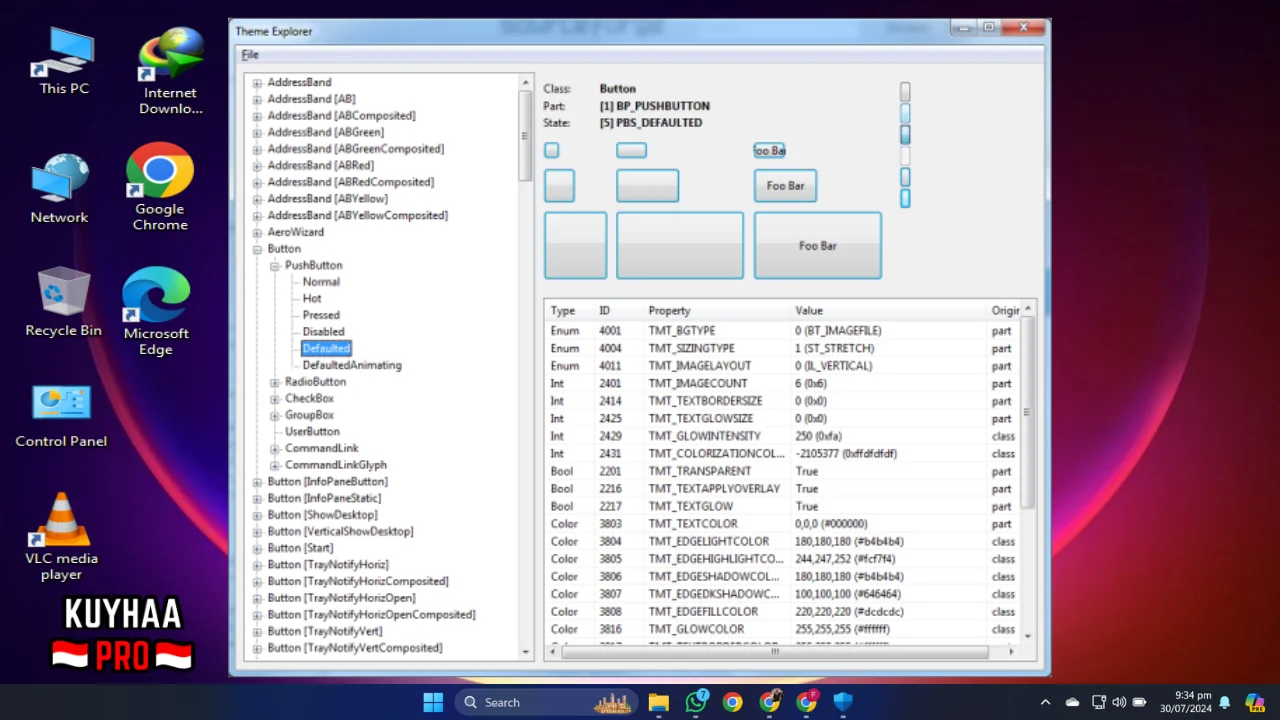The image size is (1280, 720).
Task: Select the Normal state item
Action: pos(321,282)
